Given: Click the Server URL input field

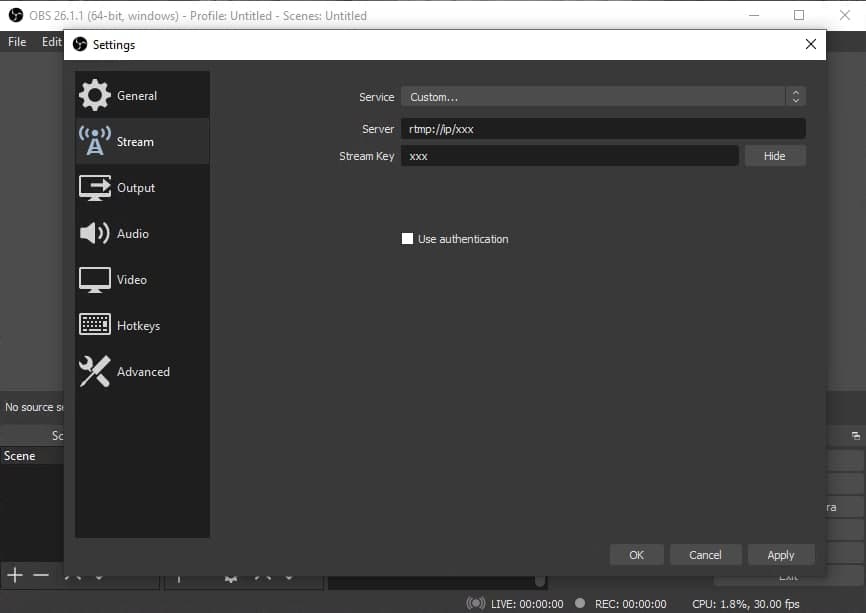Looking at the screenshot, I should [603, 129].
